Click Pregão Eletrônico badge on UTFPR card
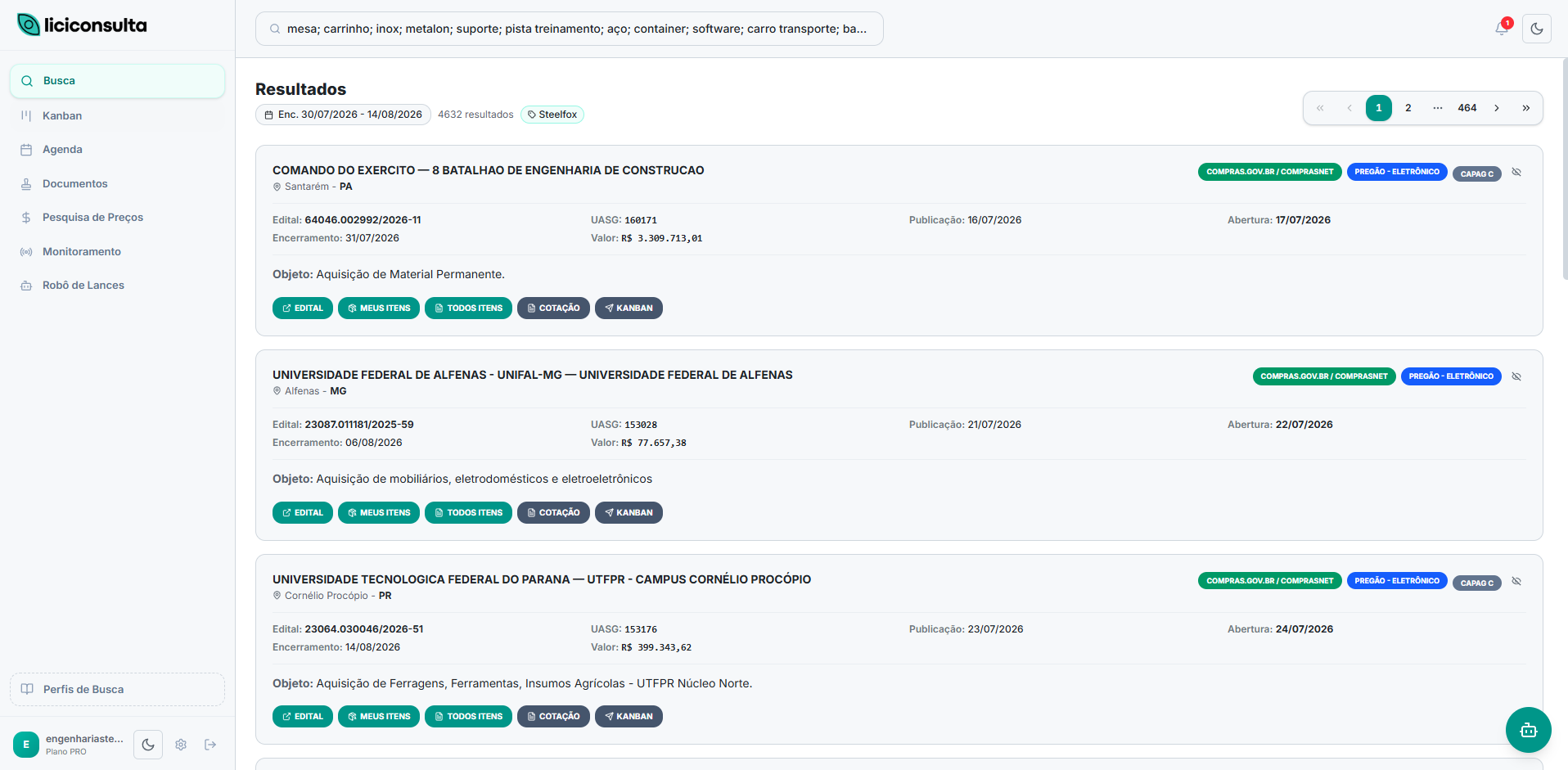The height and width of the screenshot is (770, 1568). tap(1397, 581)
